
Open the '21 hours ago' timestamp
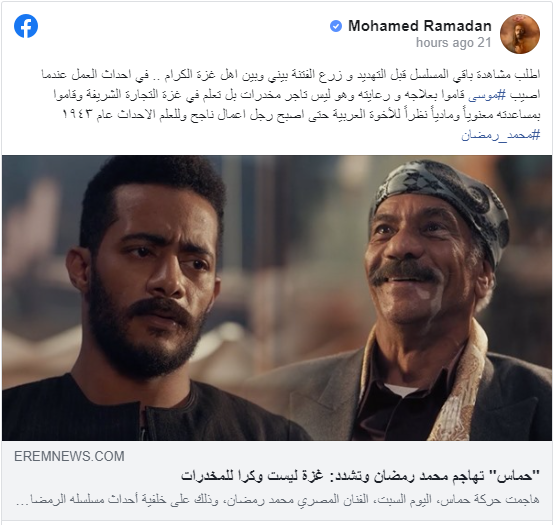(x=454, y=43)
